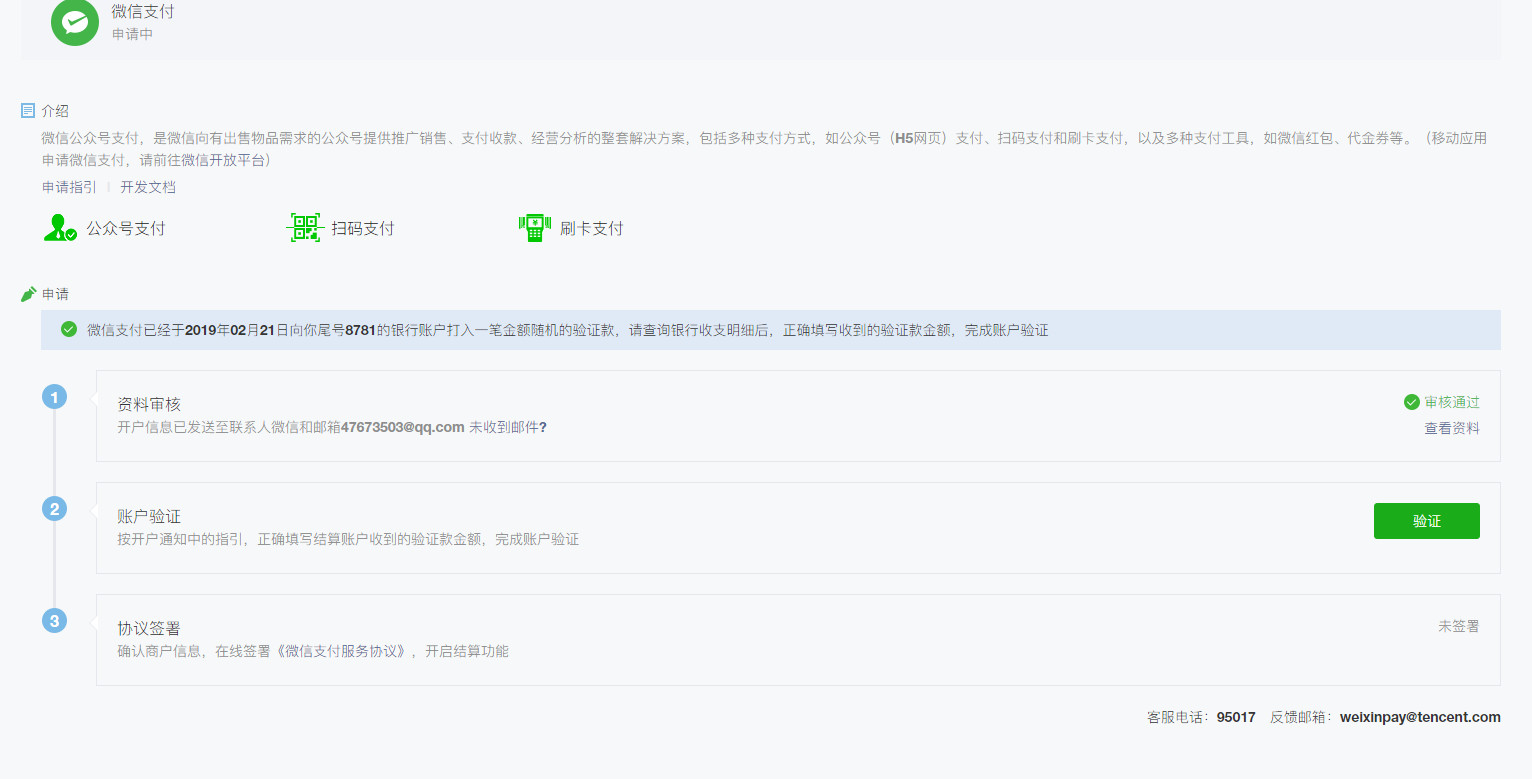The image size is (1532, 779).
Task: Click the 未签署 status text
Action: pos(1459,626)
